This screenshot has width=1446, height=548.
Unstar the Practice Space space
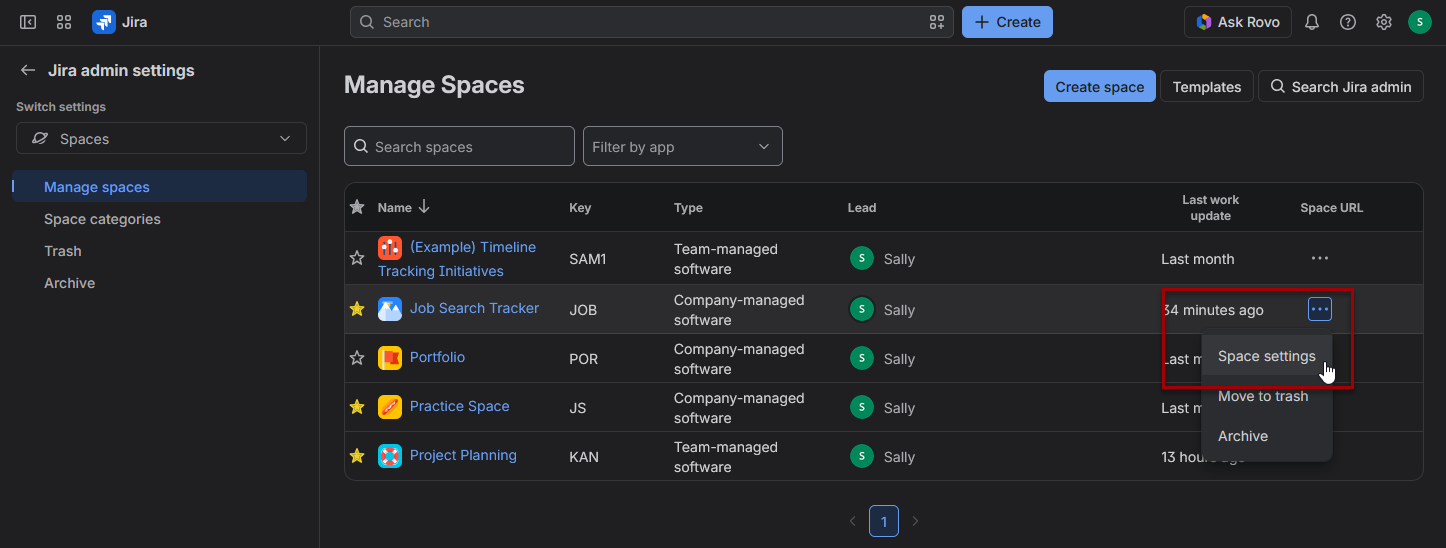coord(357,407)
